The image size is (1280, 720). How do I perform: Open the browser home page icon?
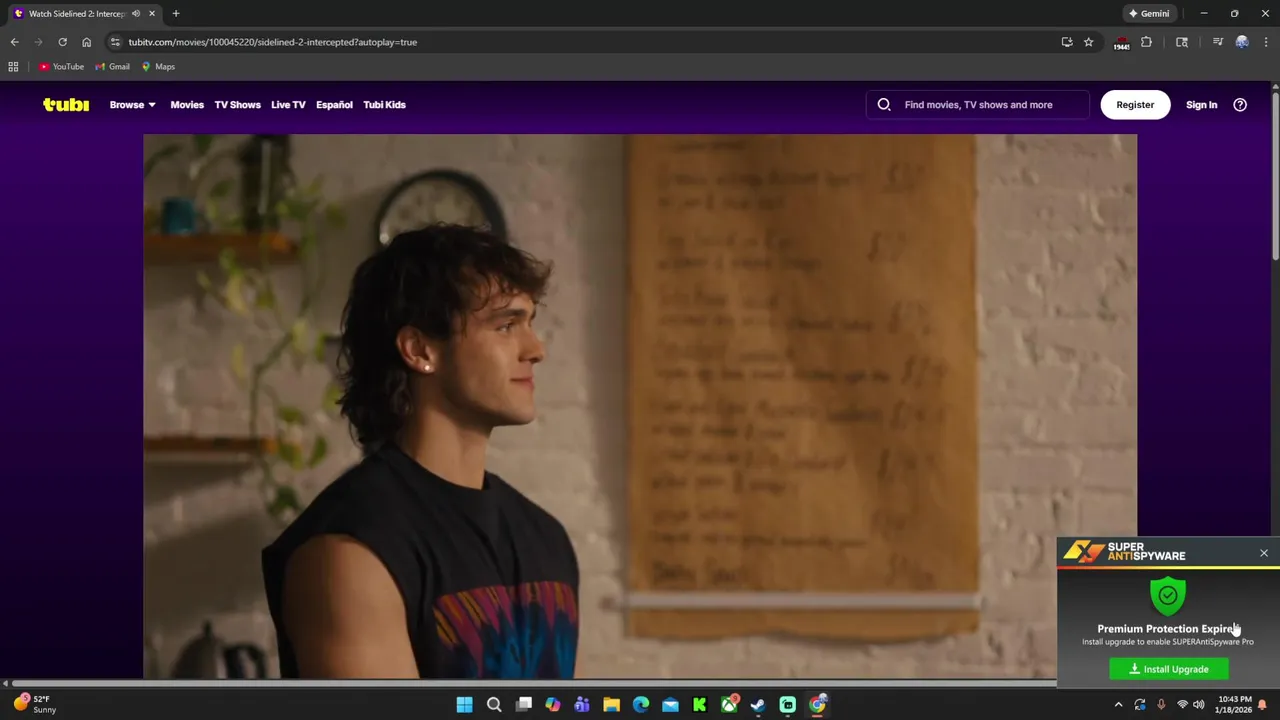(86, 42)
